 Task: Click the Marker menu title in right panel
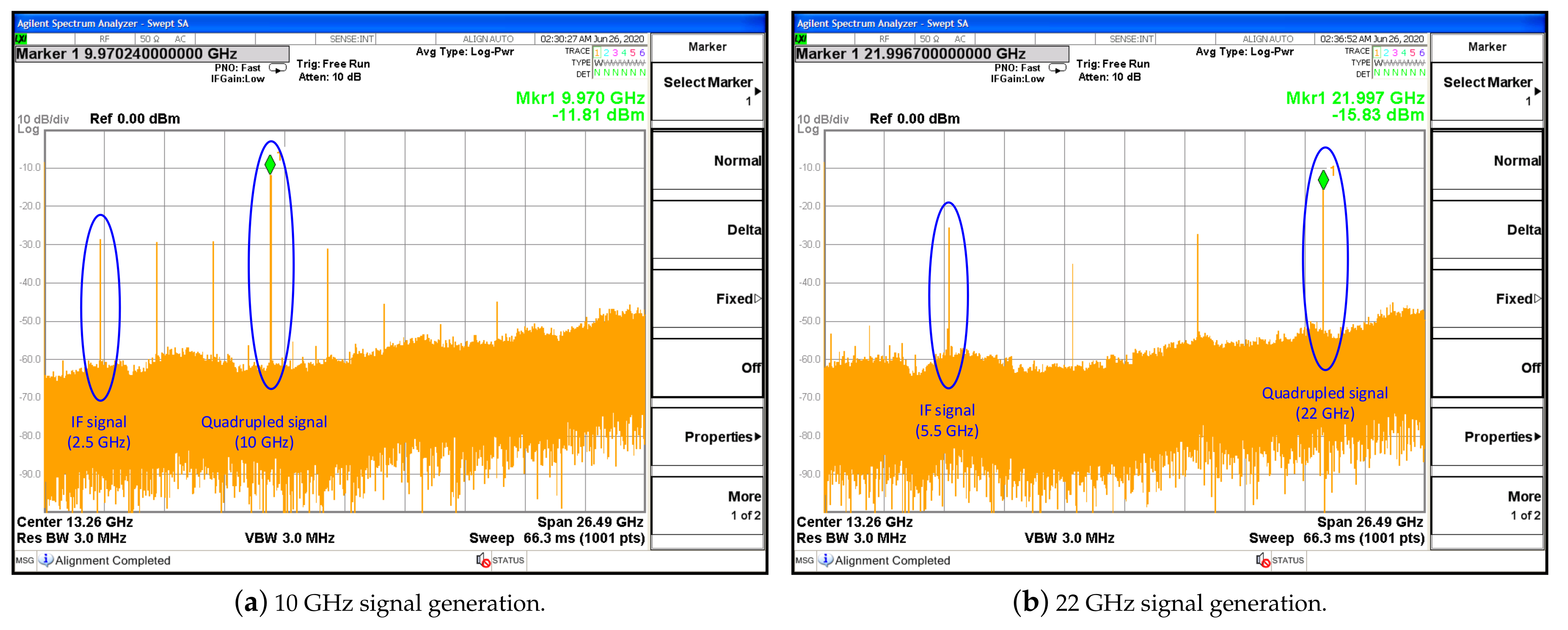[x=1487, y=47]
